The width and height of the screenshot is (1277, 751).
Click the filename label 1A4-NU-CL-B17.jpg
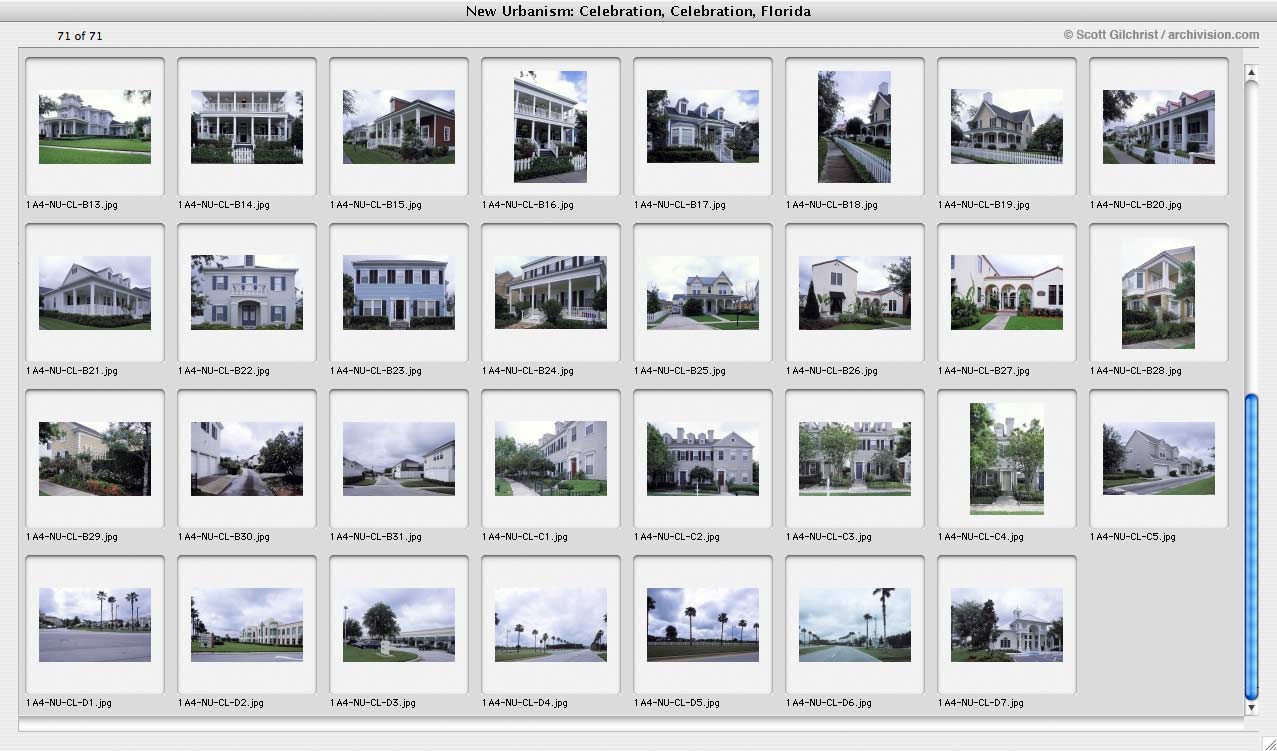pos(680,205)
